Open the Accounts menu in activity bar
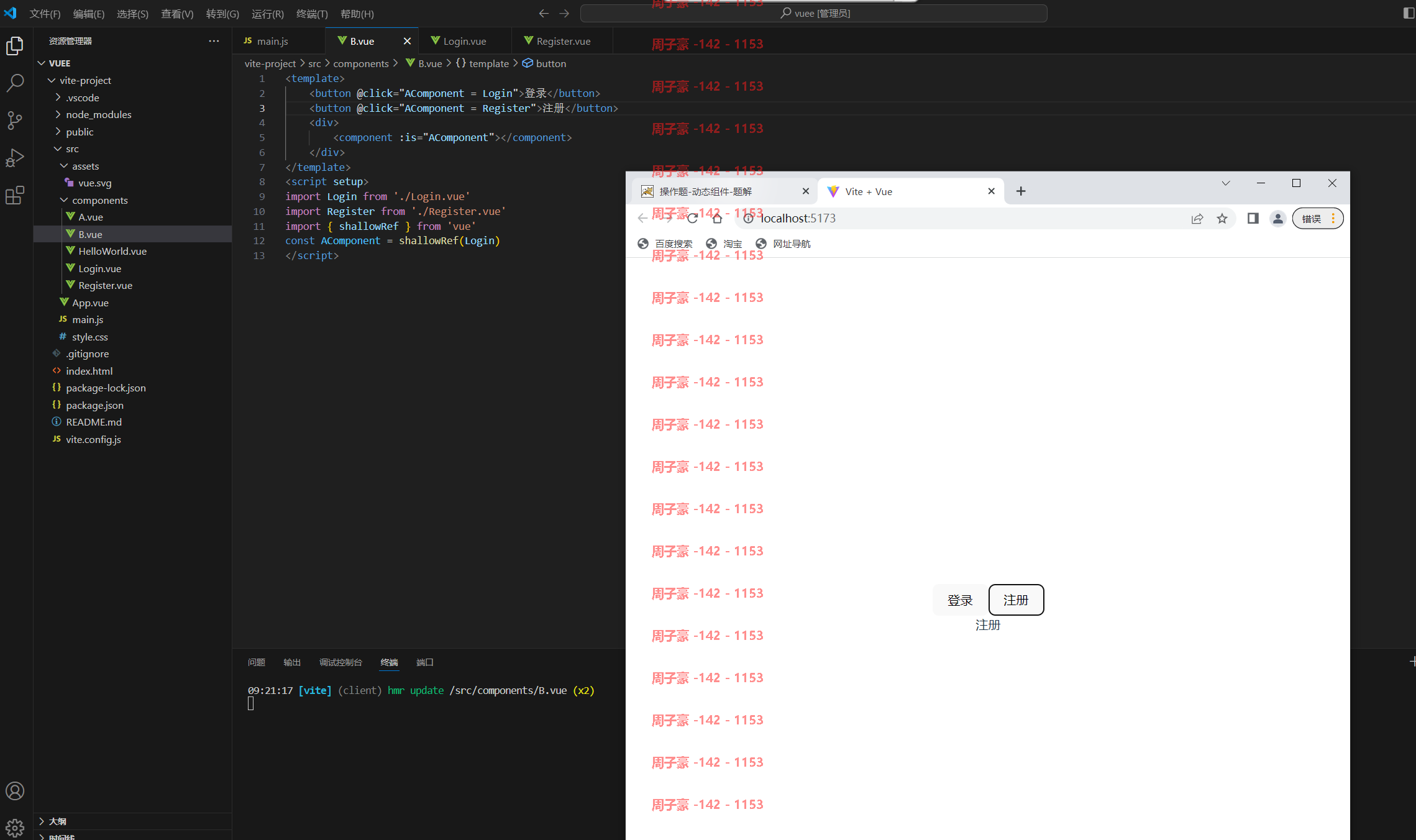This screenshot has width=1416, height=840. click(15, 791)
